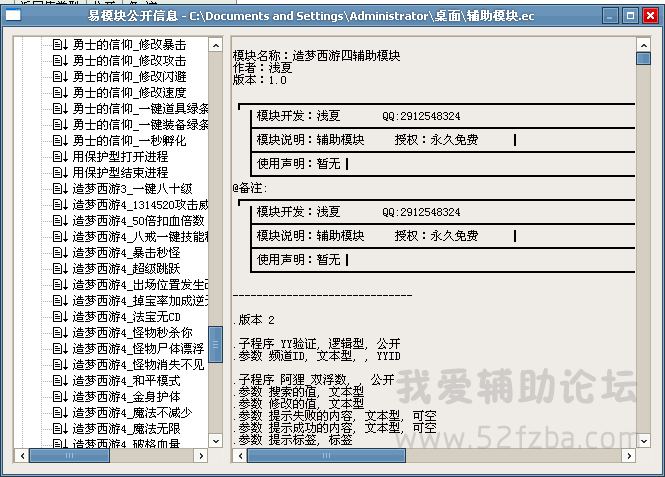
Task: Select the 造梦西游4_金身护体 label text
Action: coord(126,396)
